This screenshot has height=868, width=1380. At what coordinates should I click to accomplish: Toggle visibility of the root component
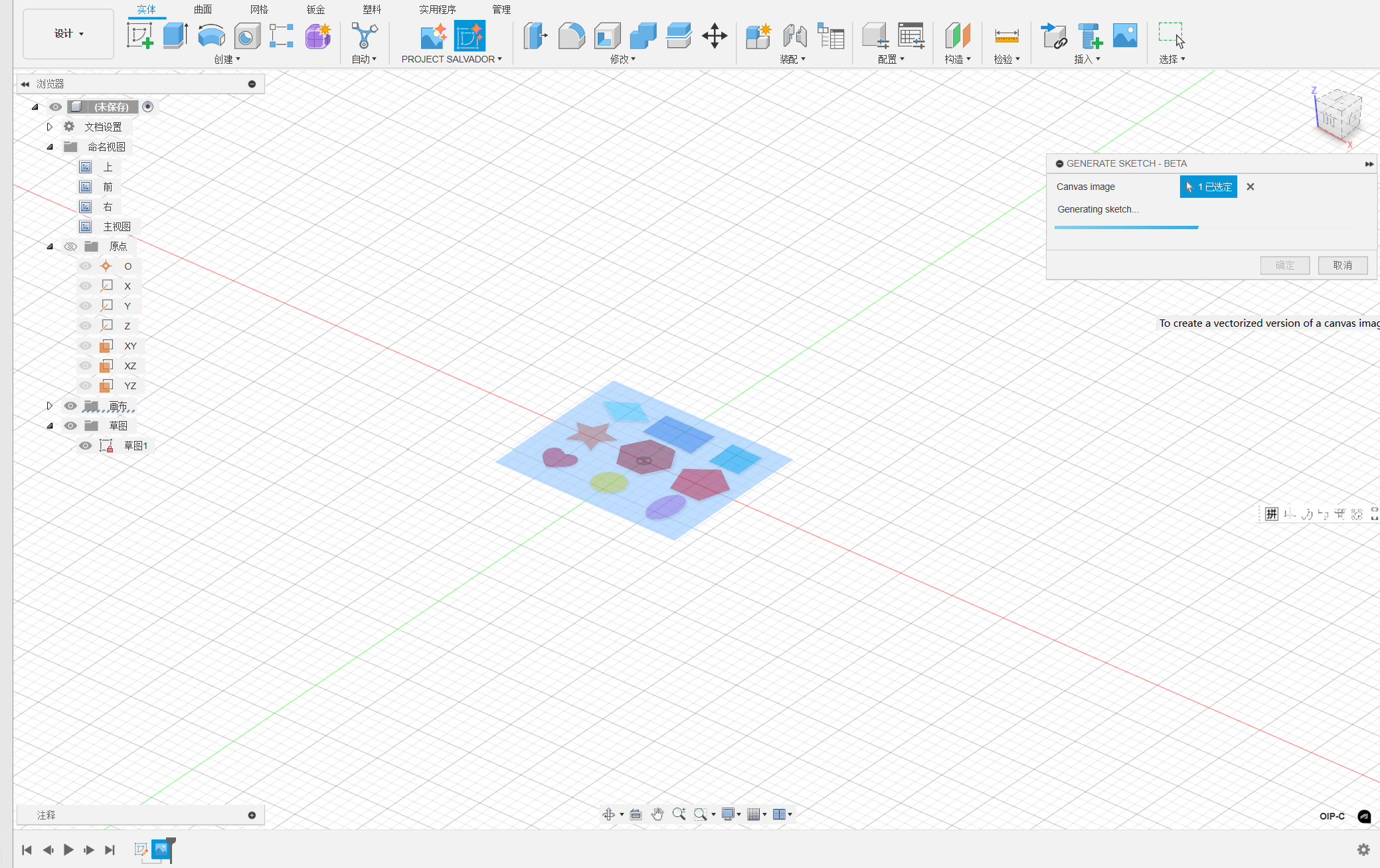point(56,107)
